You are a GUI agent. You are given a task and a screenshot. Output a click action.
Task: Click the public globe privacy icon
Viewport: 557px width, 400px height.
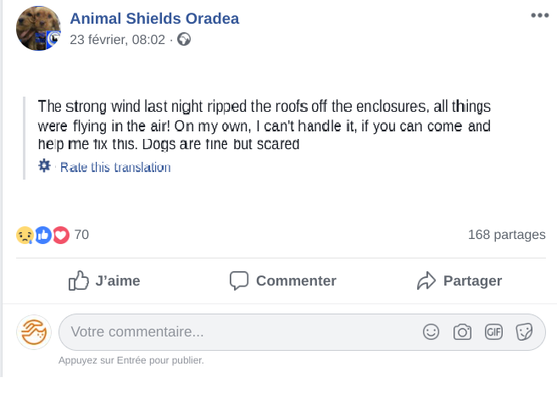pyautogui.click(x=184, y=39)
